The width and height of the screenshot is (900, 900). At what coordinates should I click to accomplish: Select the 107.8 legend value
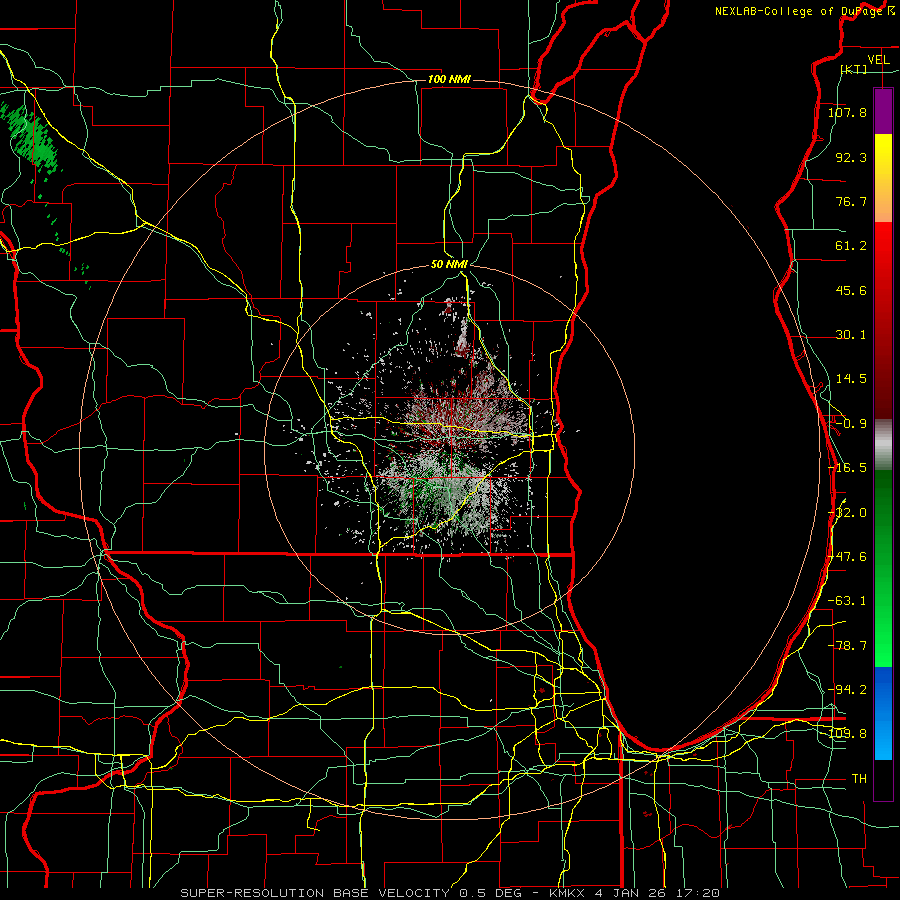[x=847, y=112]
